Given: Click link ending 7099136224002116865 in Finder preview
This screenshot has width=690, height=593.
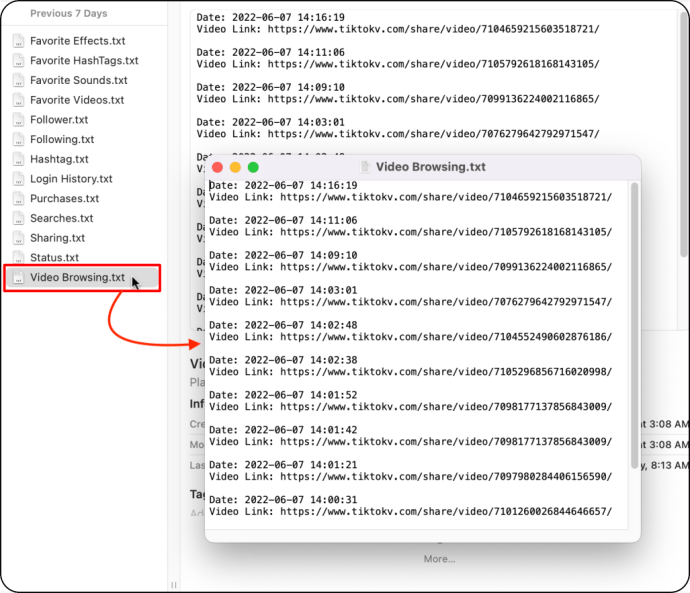Looking at the screenshot, I should click(433, 99).
